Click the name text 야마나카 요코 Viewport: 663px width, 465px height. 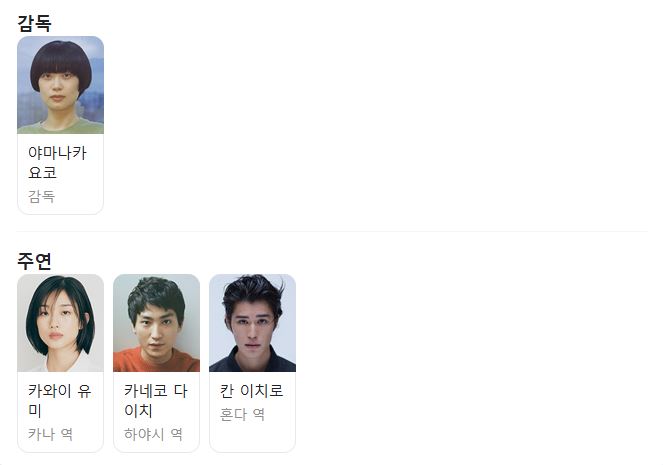pos(57,162)
